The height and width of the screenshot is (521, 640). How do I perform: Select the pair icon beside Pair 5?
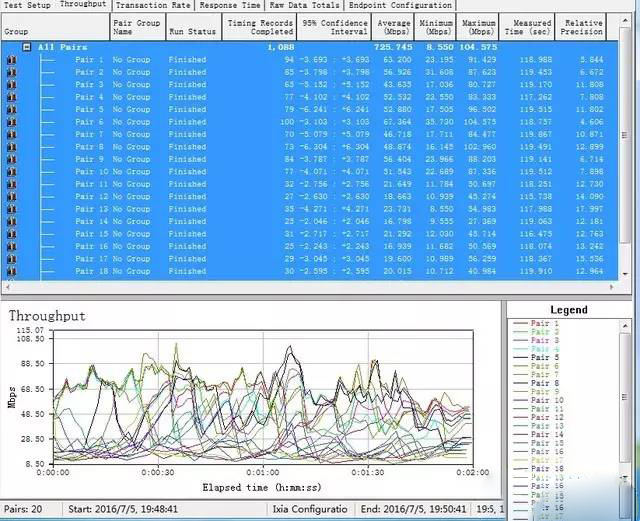pyautogui.click(x=11, y=110)
